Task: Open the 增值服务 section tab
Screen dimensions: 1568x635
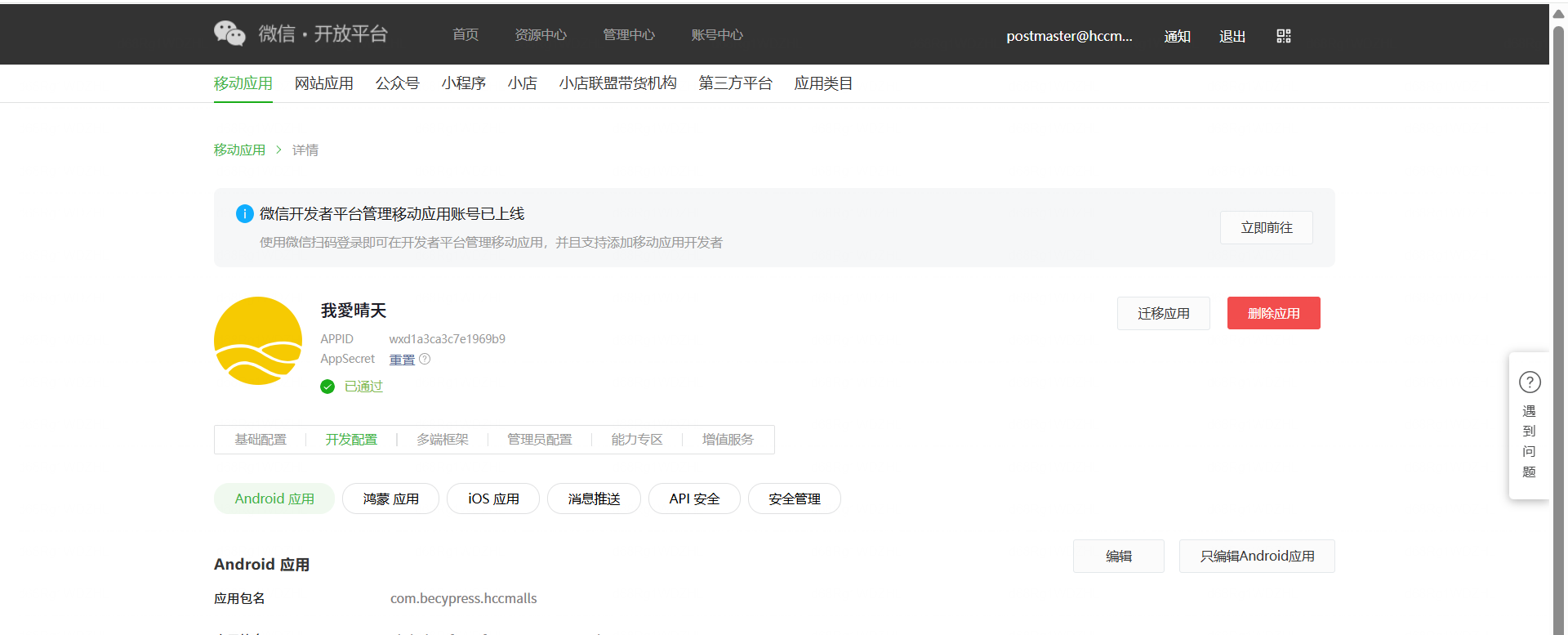Action: coord(728,440)
